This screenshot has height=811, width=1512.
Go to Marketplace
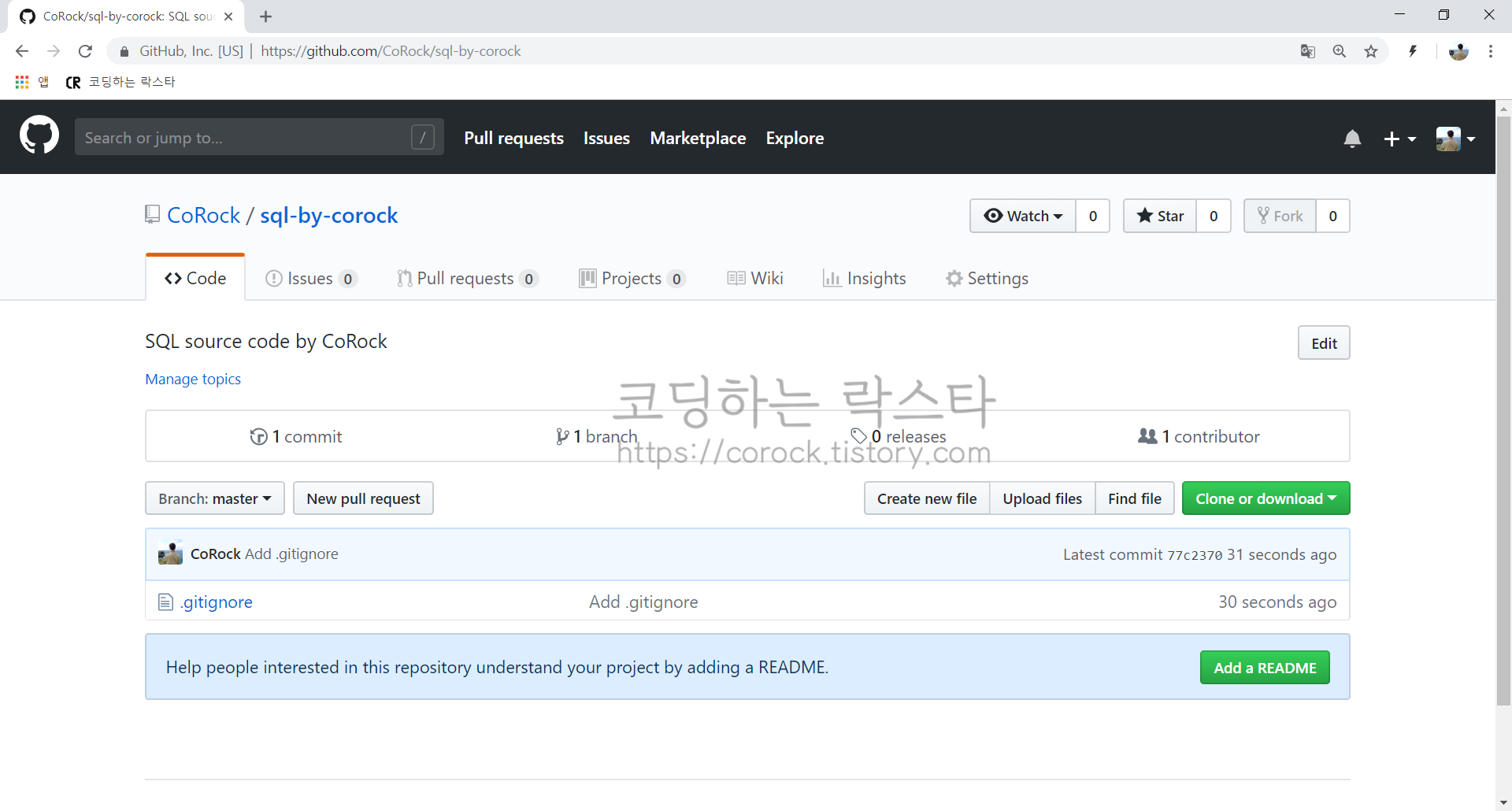tap(698, 139)
